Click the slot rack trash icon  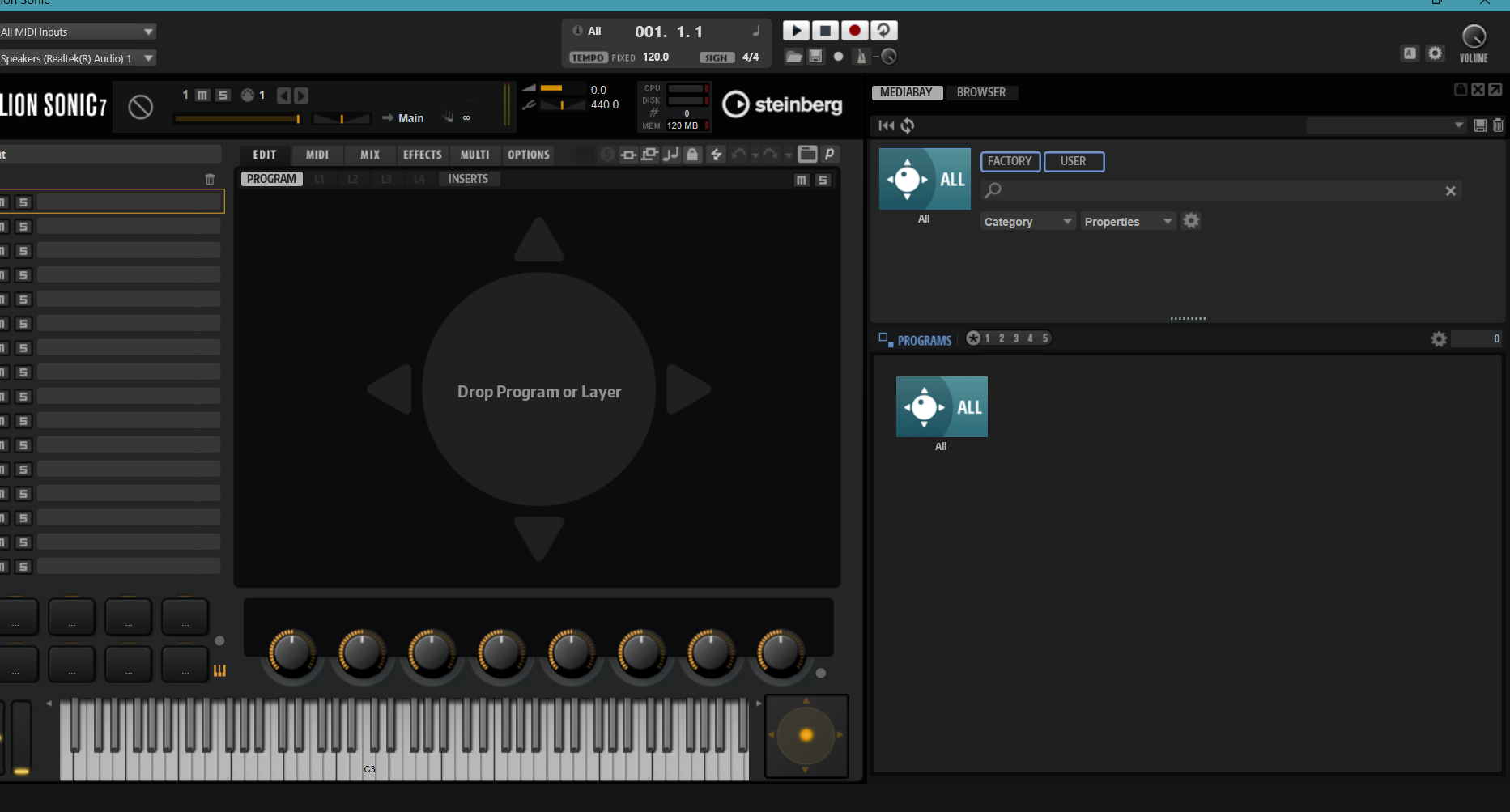pyautogui.click(x=210, y=180)
